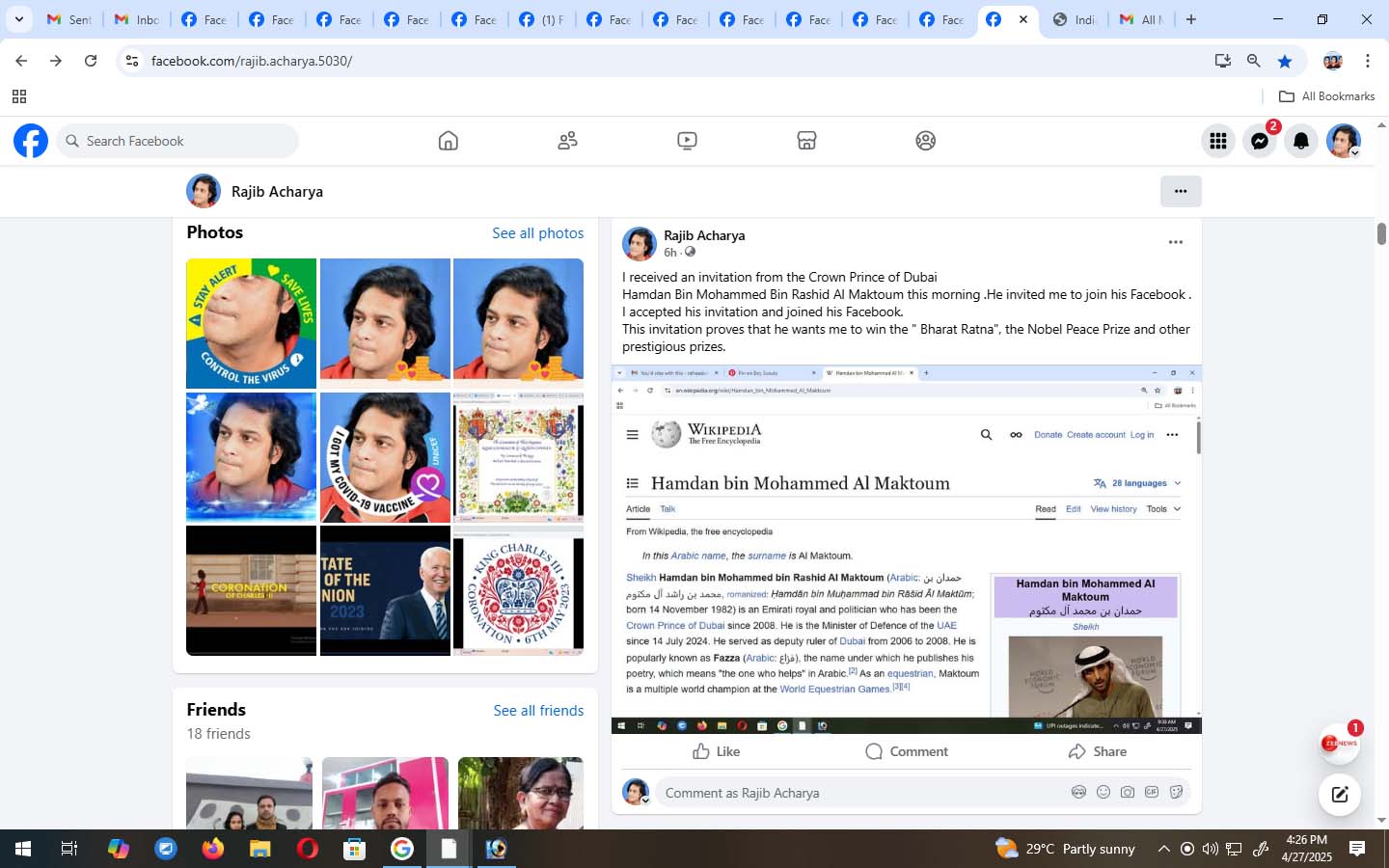Viewport: 1389px width, 868px height.
Task: Open the Chrome three-dot menu
Action: pos(1367,61)
